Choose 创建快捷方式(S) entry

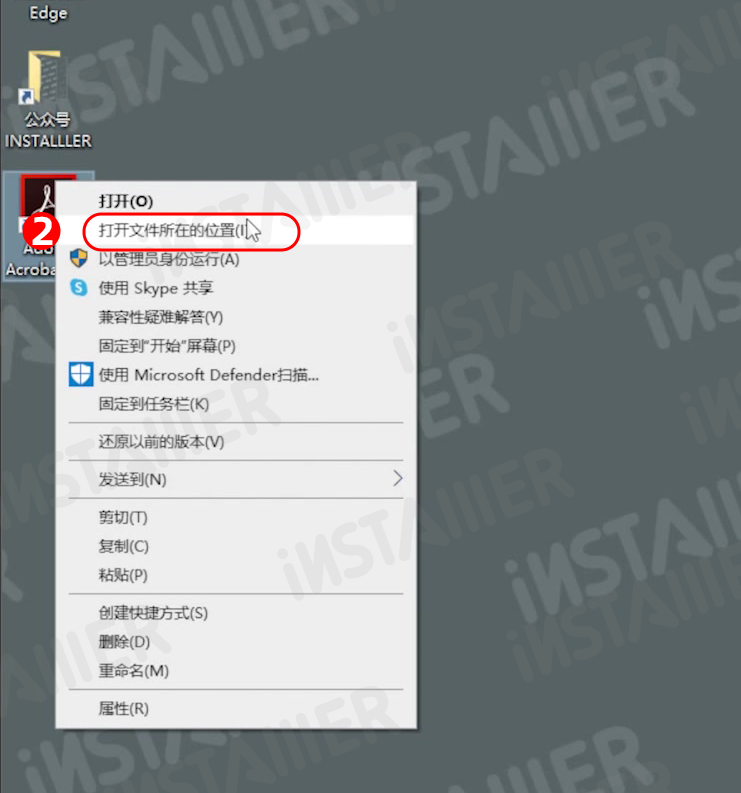coord(236,613)
